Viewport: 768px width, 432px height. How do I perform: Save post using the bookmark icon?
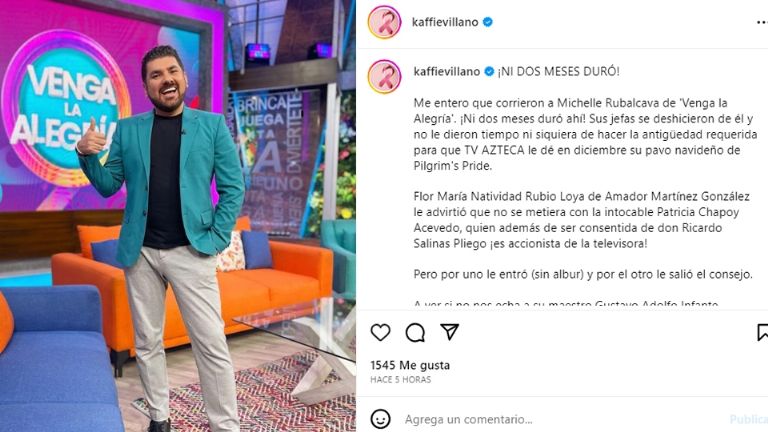pos(762,332)
